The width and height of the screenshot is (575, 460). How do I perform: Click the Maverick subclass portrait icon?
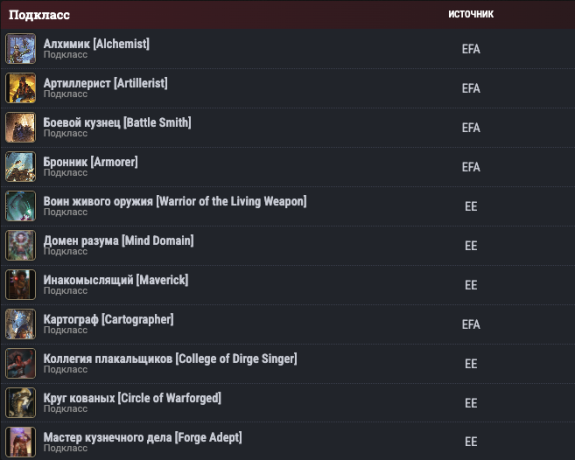(21, 285)
